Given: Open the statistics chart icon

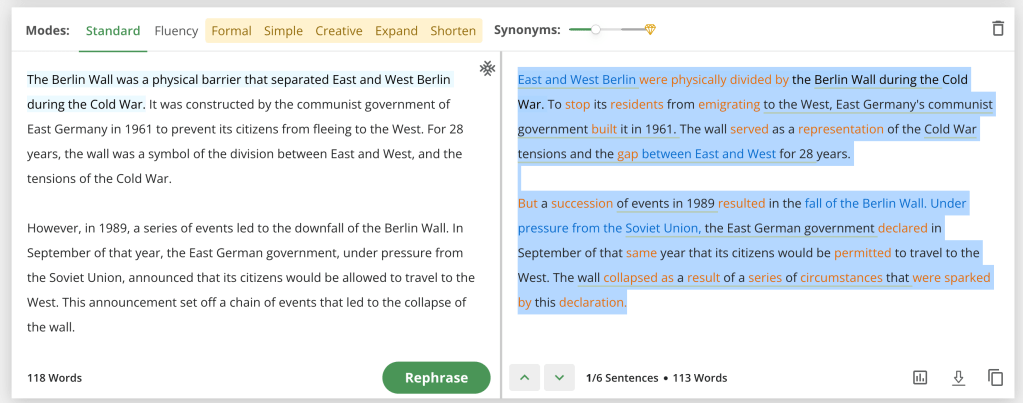Looking at the screenshot, I should [921, 377].
